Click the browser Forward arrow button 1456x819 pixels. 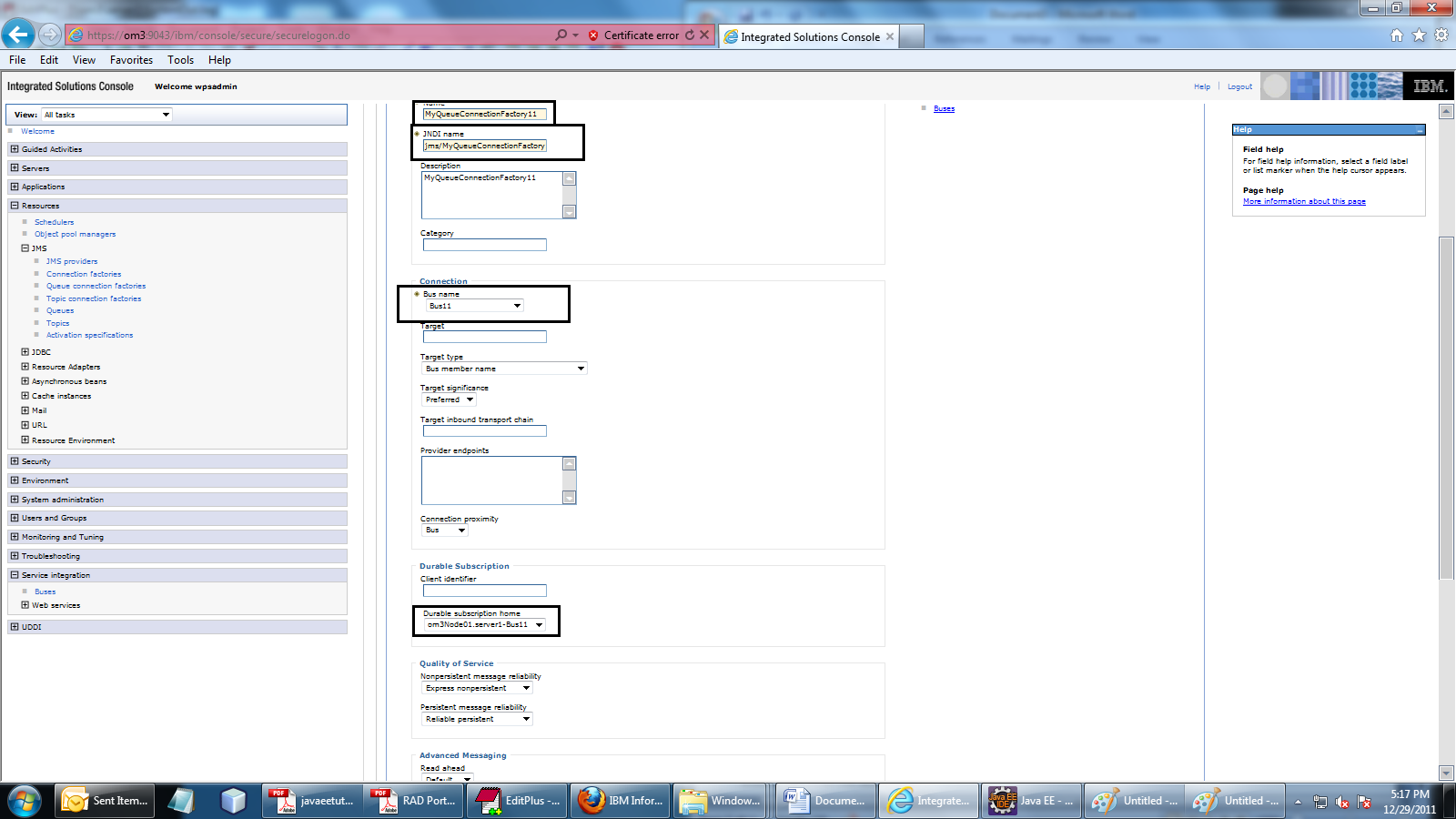50,35
